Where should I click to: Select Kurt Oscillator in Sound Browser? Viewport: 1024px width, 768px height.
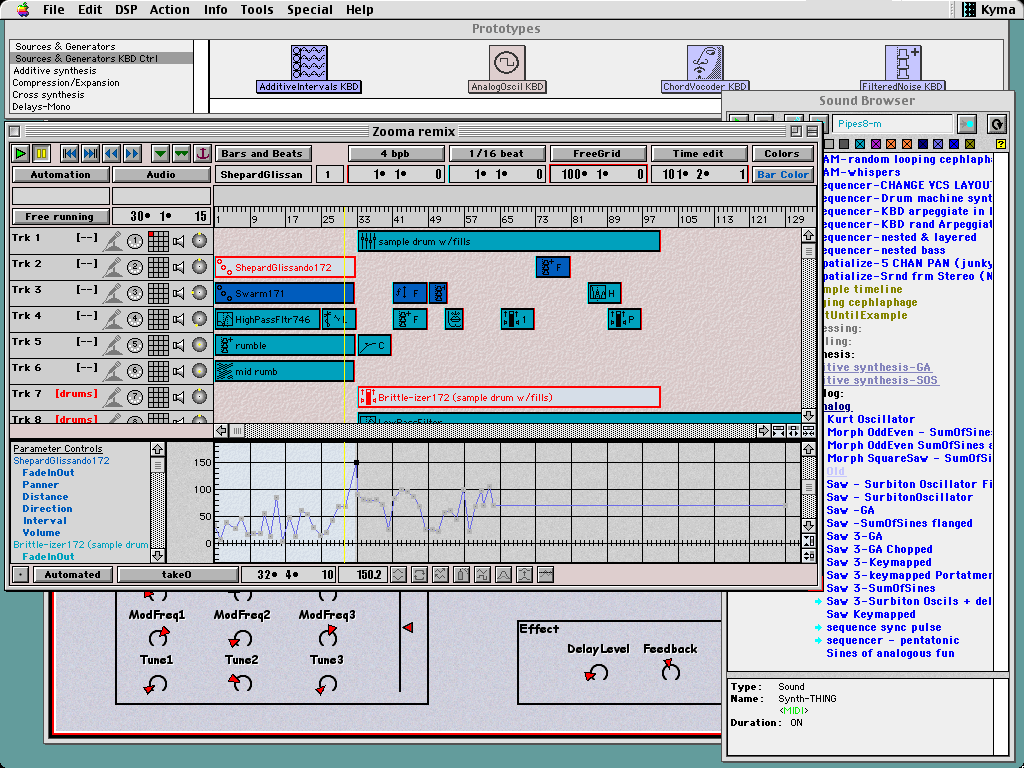click(871, 419)
